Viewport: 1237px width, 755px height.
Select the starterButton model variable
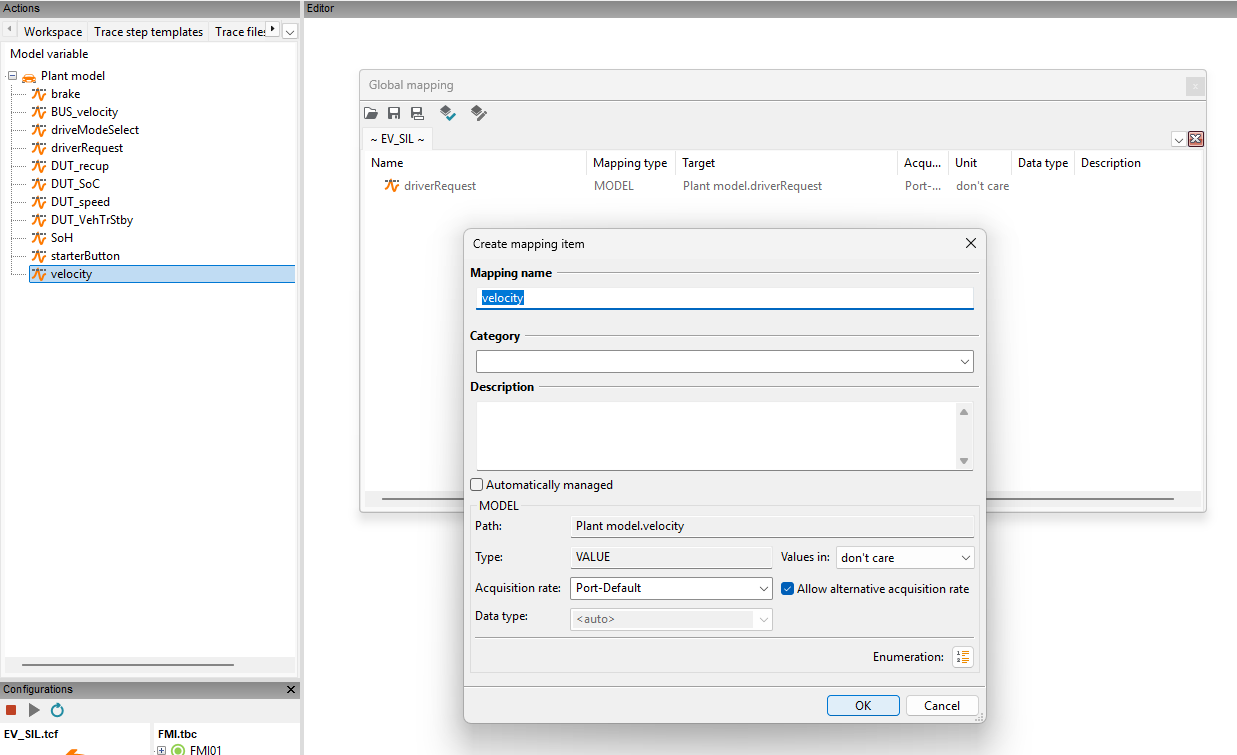85,256
